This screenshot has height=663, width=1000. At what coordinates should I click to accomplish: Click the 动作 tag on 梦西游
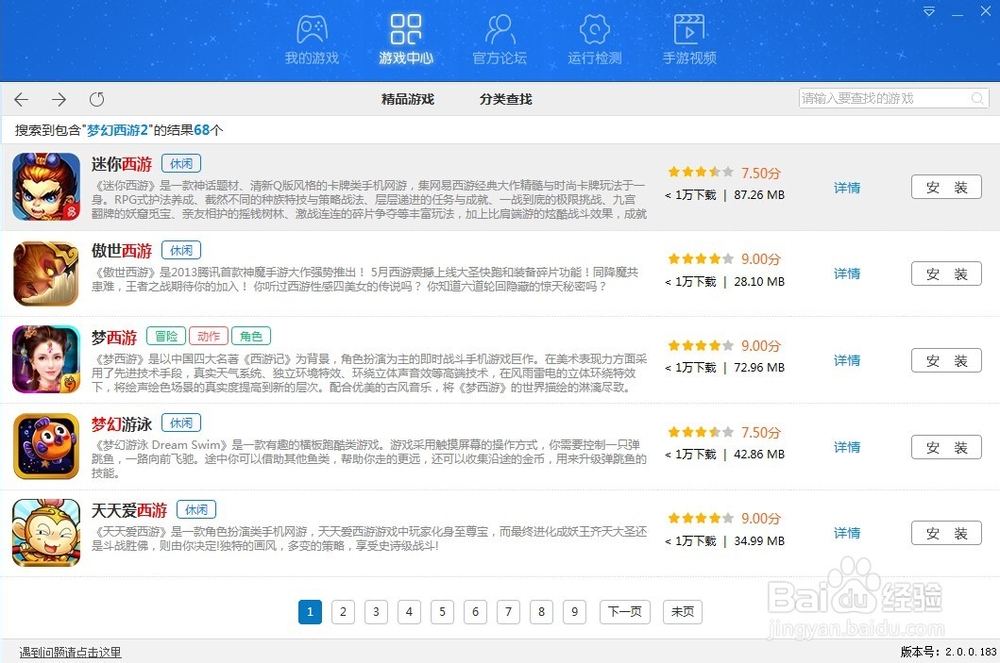click(x=209, y=336)
